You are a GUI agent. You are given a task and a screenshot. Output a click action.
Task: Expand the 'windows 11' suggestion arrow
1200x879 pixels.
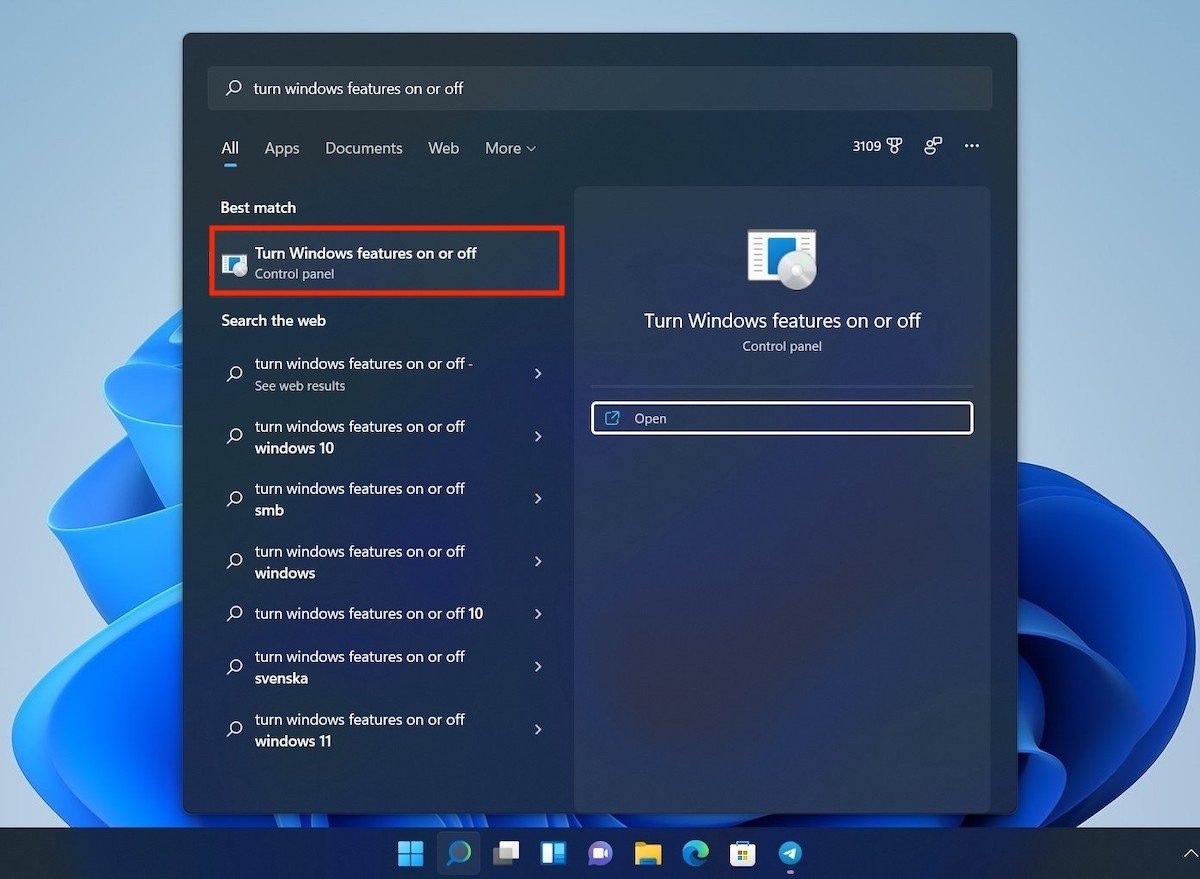point(538,729)
